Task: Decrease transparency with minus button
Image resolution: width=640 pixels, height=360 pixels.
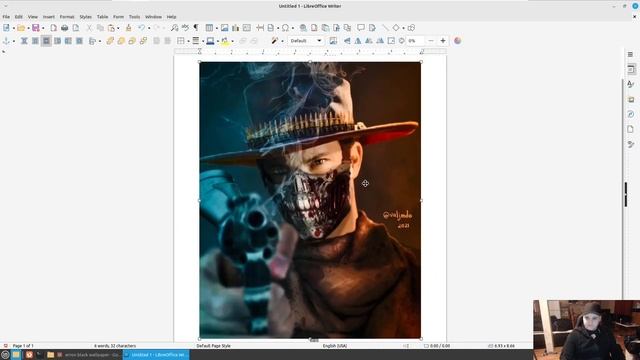Action: [431, 41]
